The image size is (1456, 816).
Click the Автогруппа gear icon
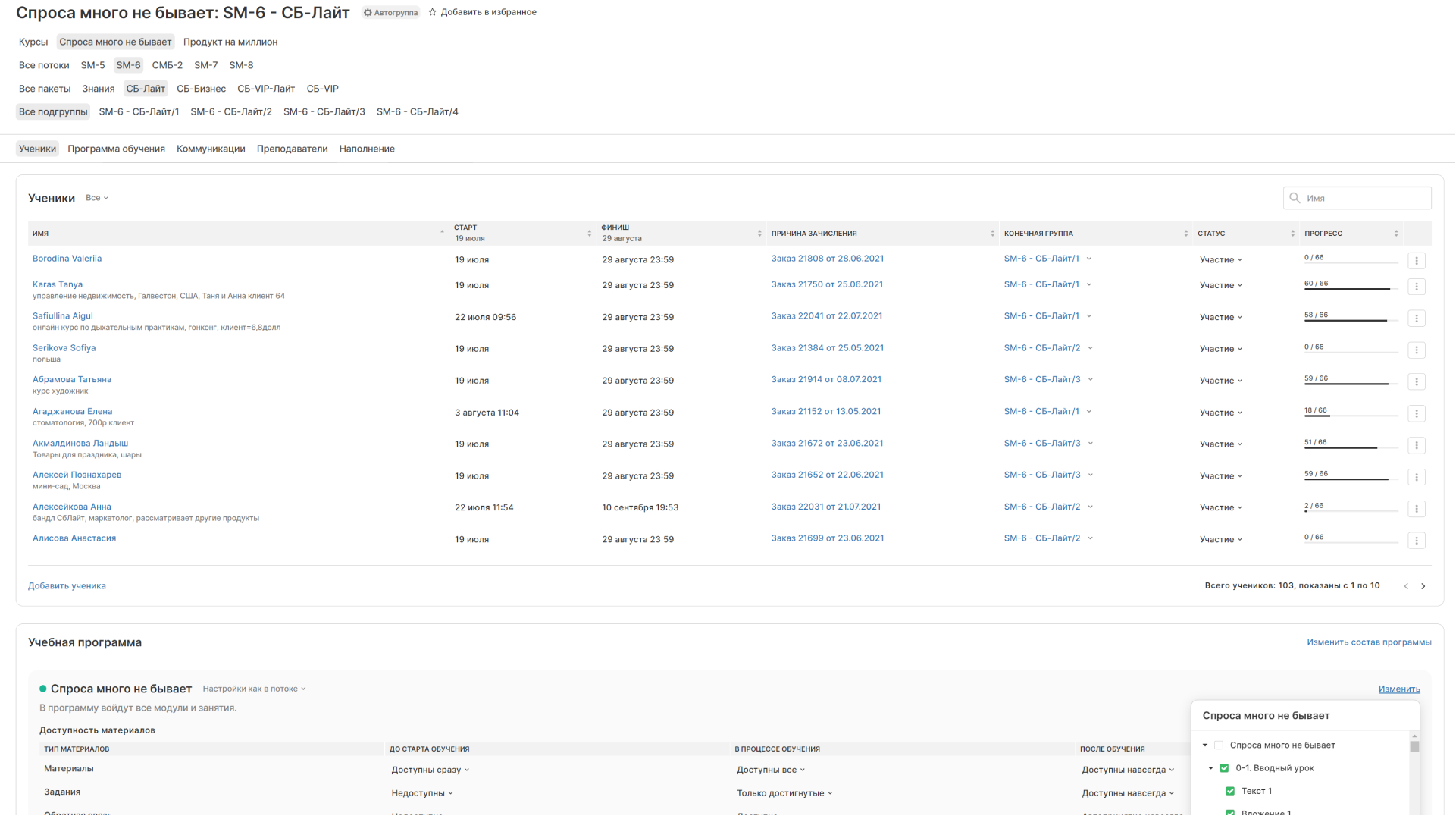coord(368,13)
